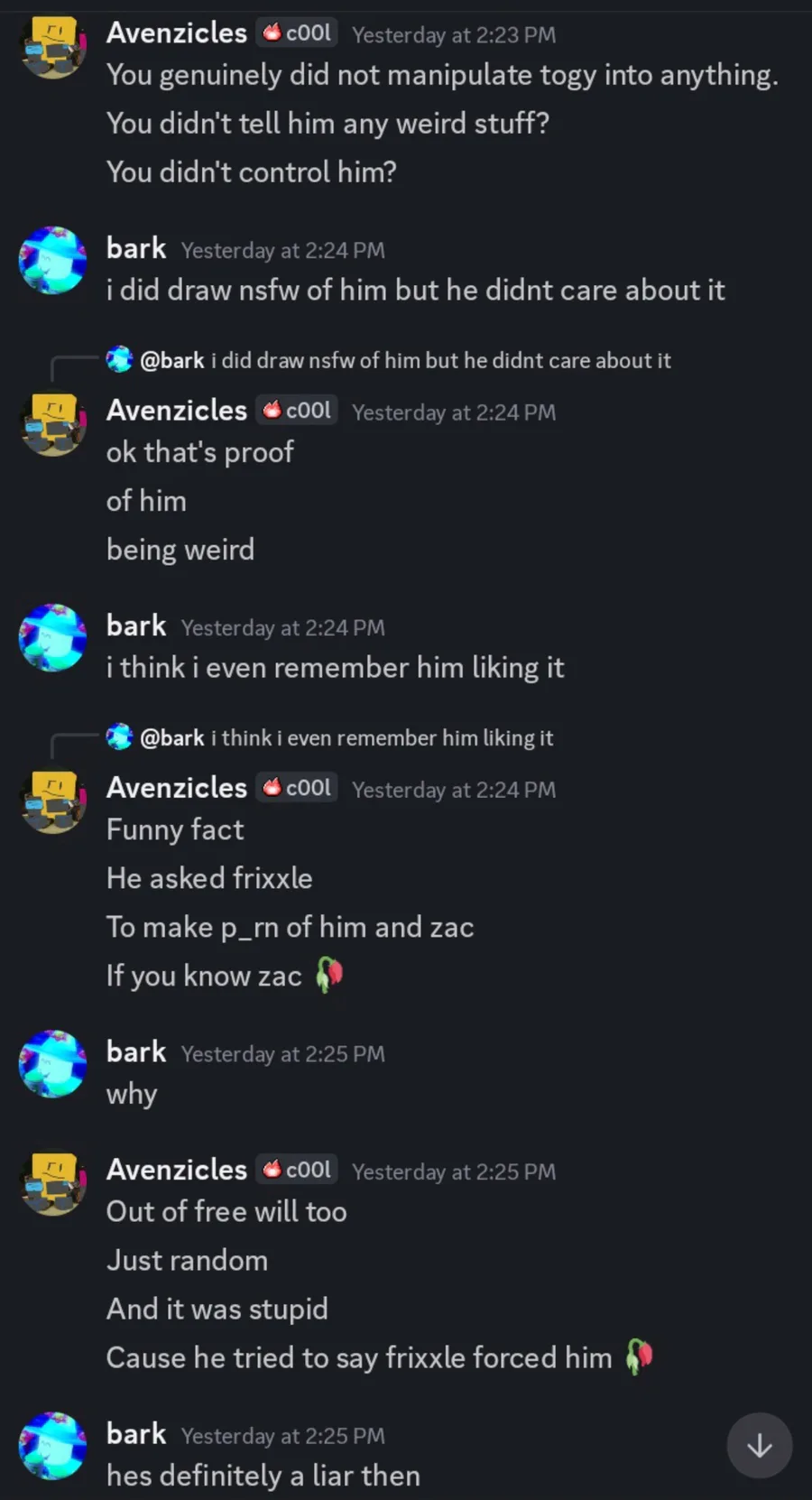Viewport: 812px width, 1500px height.
Task: Tap small bark avatar in second reply preview
Action: pos(119,736)
